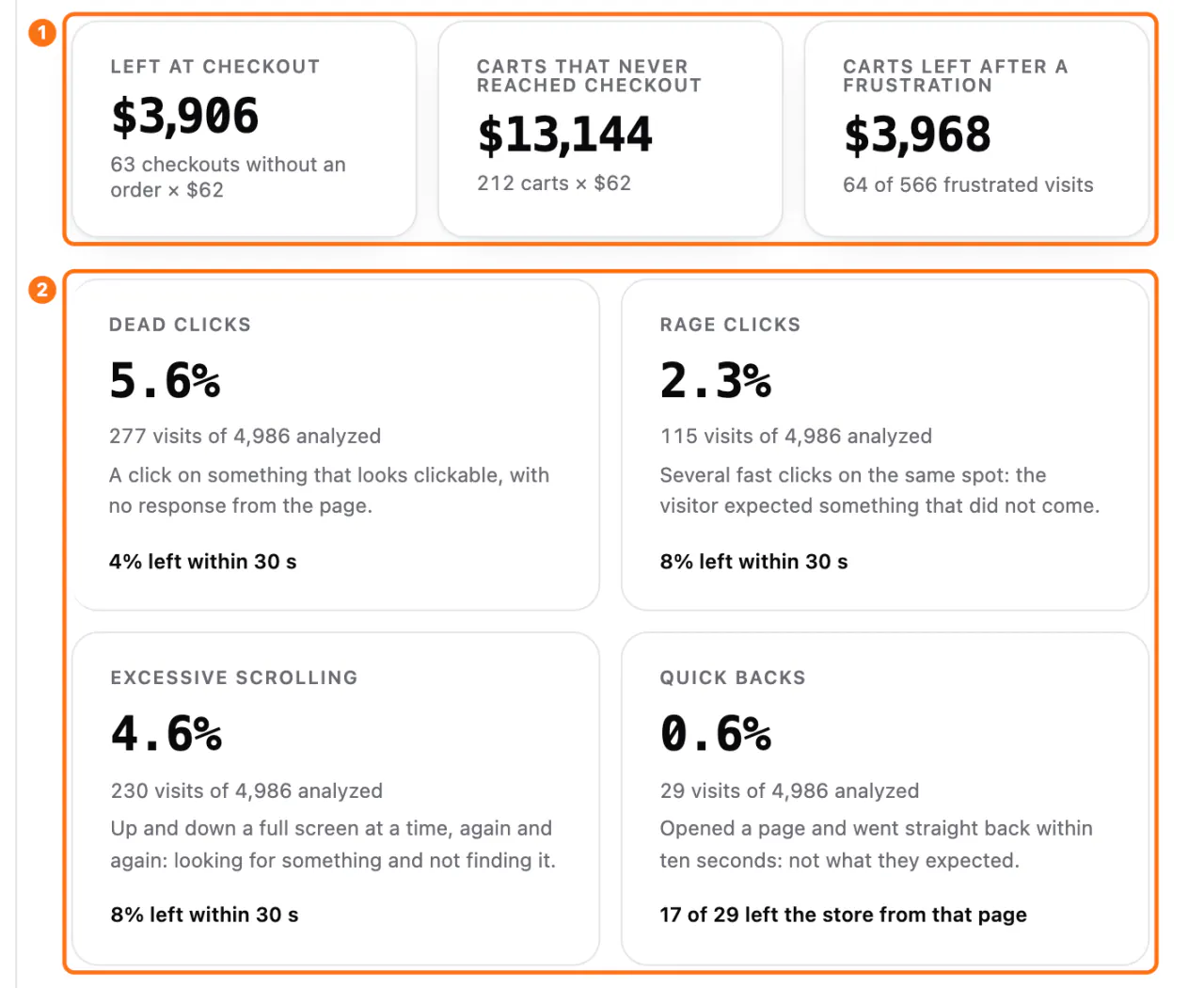Open the Dead Clicks metric card heading
The image size is (1204, 988).
click(181, 325)
